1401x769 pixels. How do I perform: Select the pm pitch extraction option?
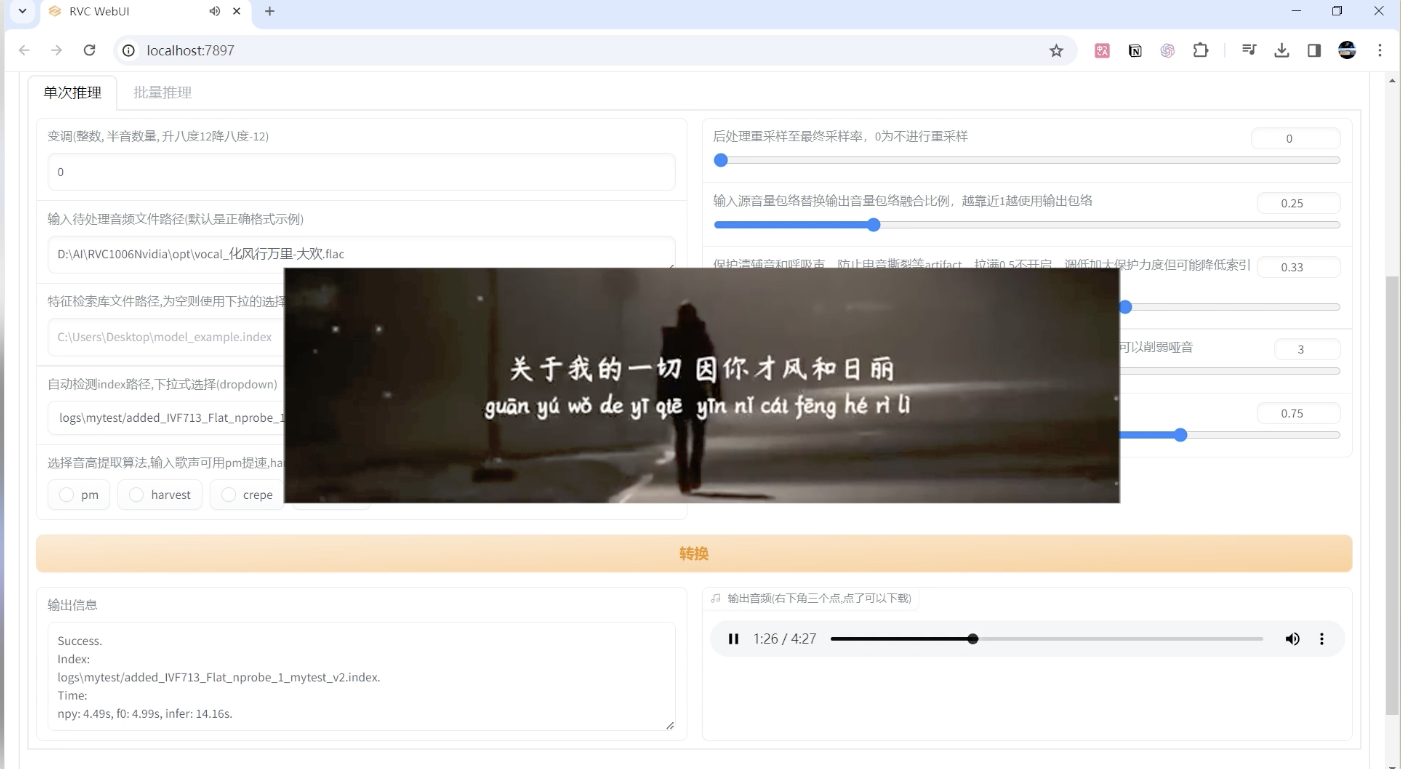(x=80, y=495)
